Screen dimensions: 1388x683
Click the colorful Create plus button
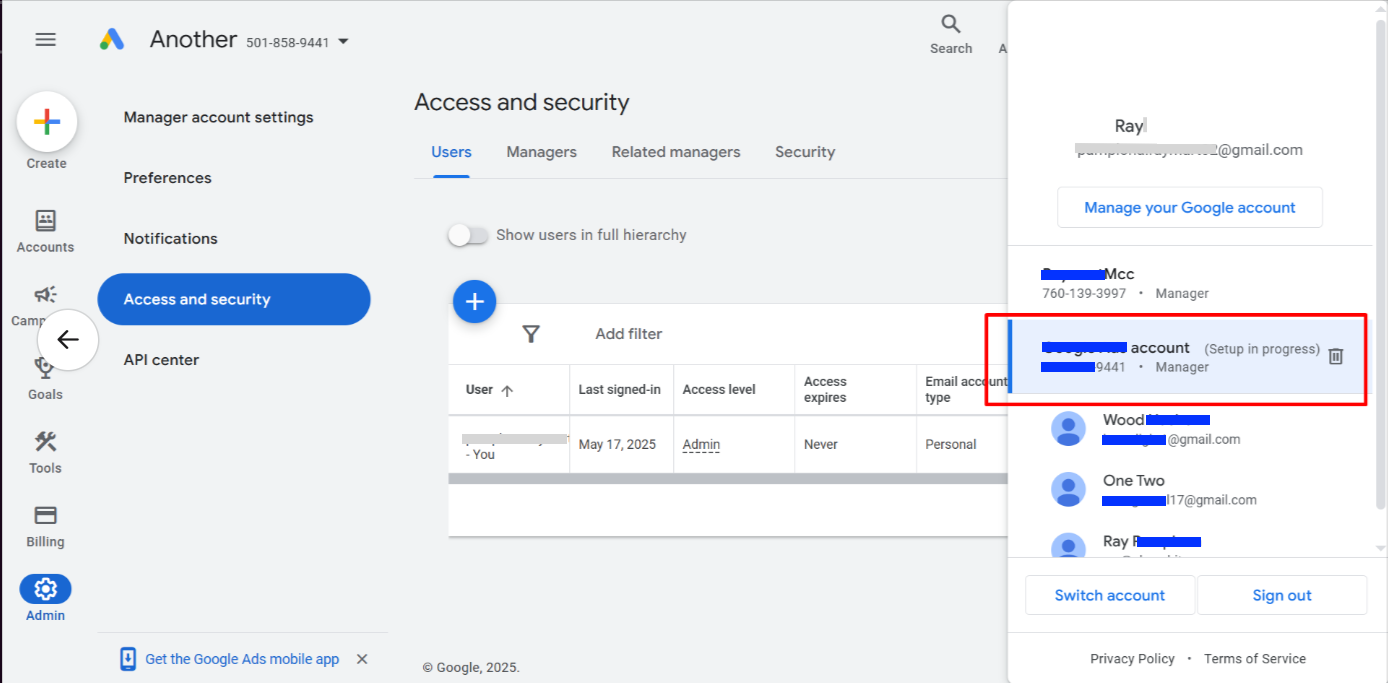(x=47, y=122)
